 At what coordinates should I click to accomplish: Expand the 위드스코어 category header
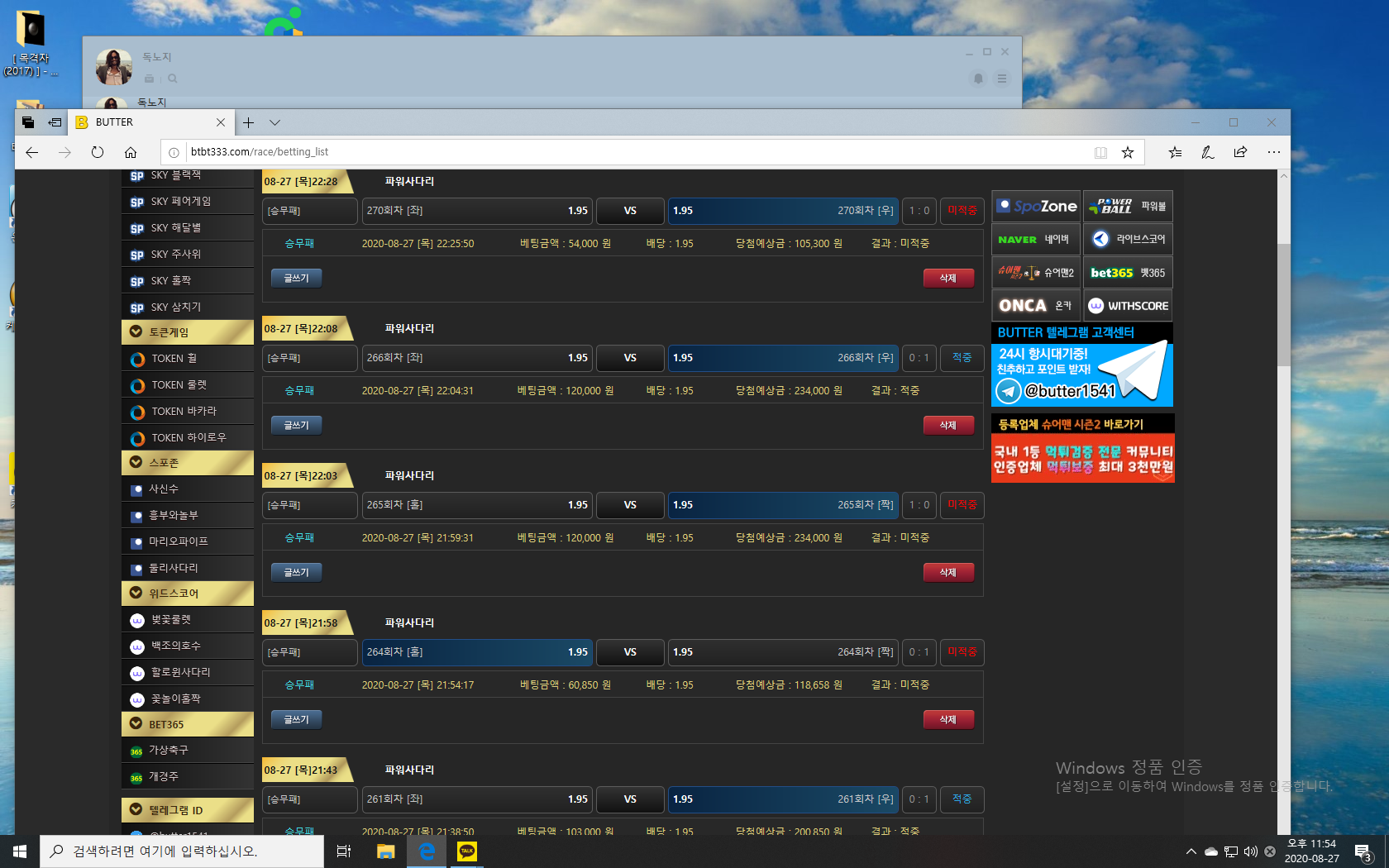tap(188, 594)
